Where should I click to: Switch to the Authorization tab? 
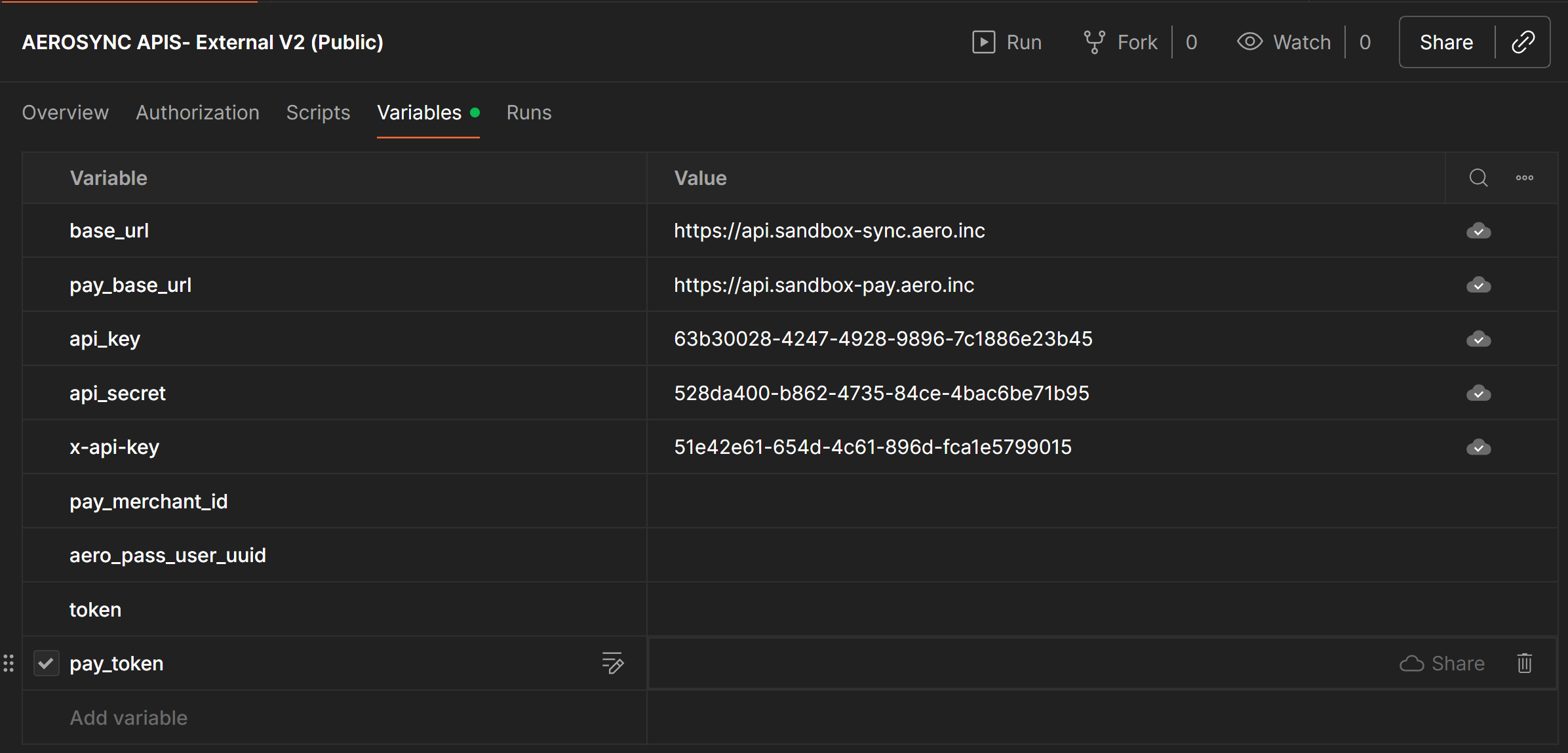tap(197, 112)
